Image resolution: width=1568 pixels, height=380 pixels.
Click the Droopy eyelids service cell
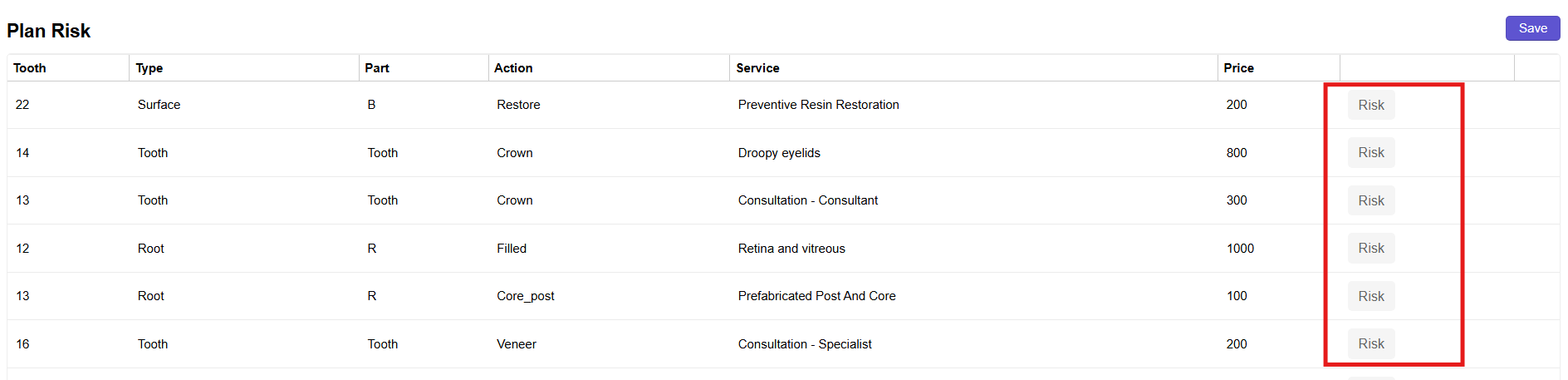pyautogui.click(x=779, y=153)
